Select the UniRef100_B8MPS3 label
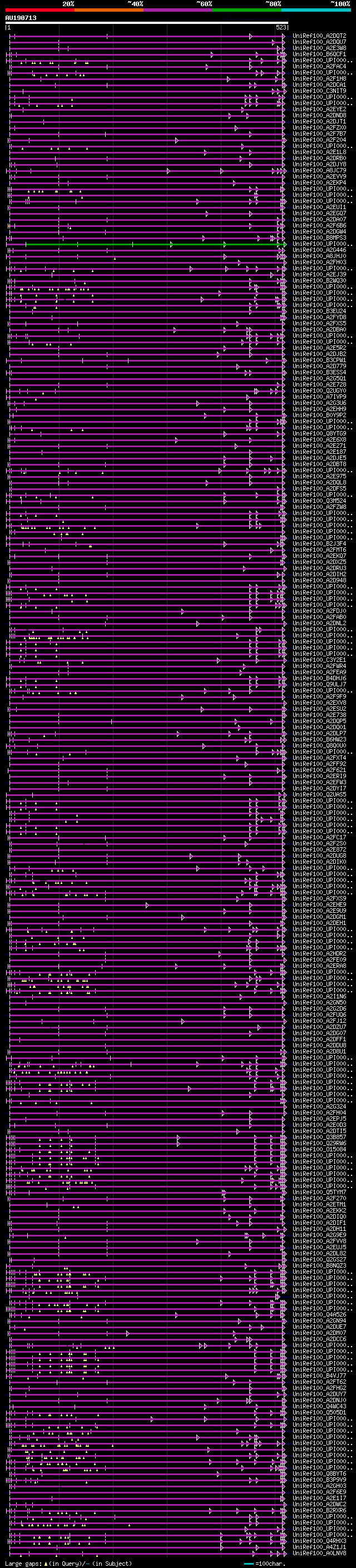The width and height of the screenshot is (356, 1568). point(319,238)
